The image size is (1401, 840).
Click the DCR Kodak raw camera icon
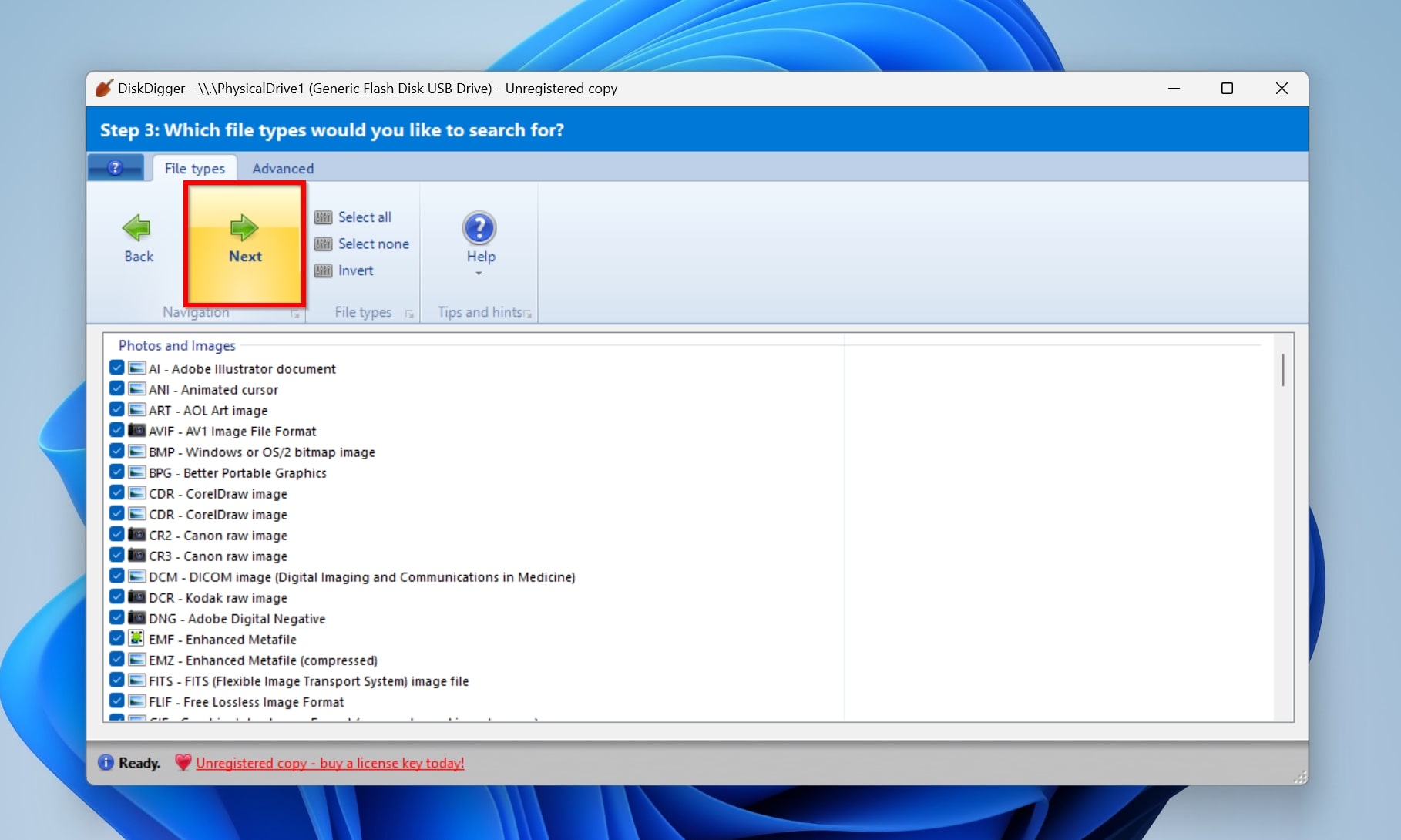137,596
